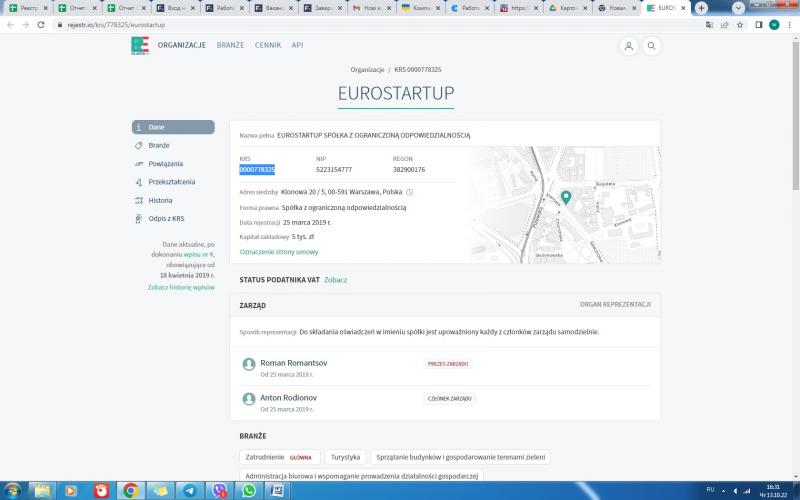Click the REGON value 382900176

[x=409, y=169]
